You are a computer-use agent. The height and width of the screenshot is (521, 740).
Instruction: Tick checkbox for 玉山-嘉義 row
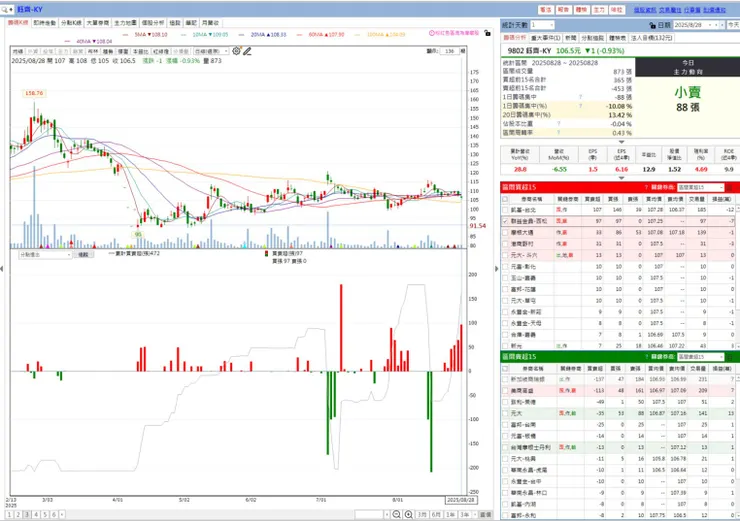505,277
